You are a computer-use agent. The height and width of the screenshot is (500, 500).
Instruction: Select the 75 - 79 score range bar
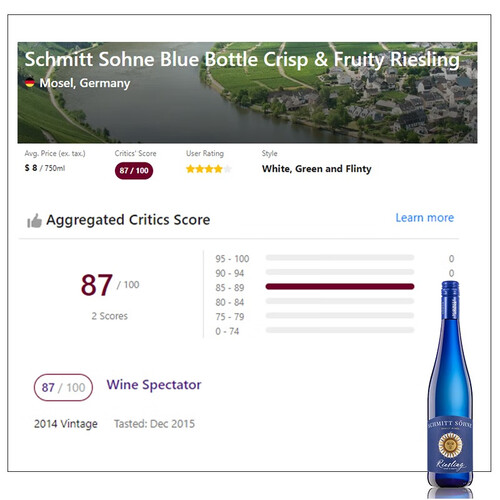(340, 316)
